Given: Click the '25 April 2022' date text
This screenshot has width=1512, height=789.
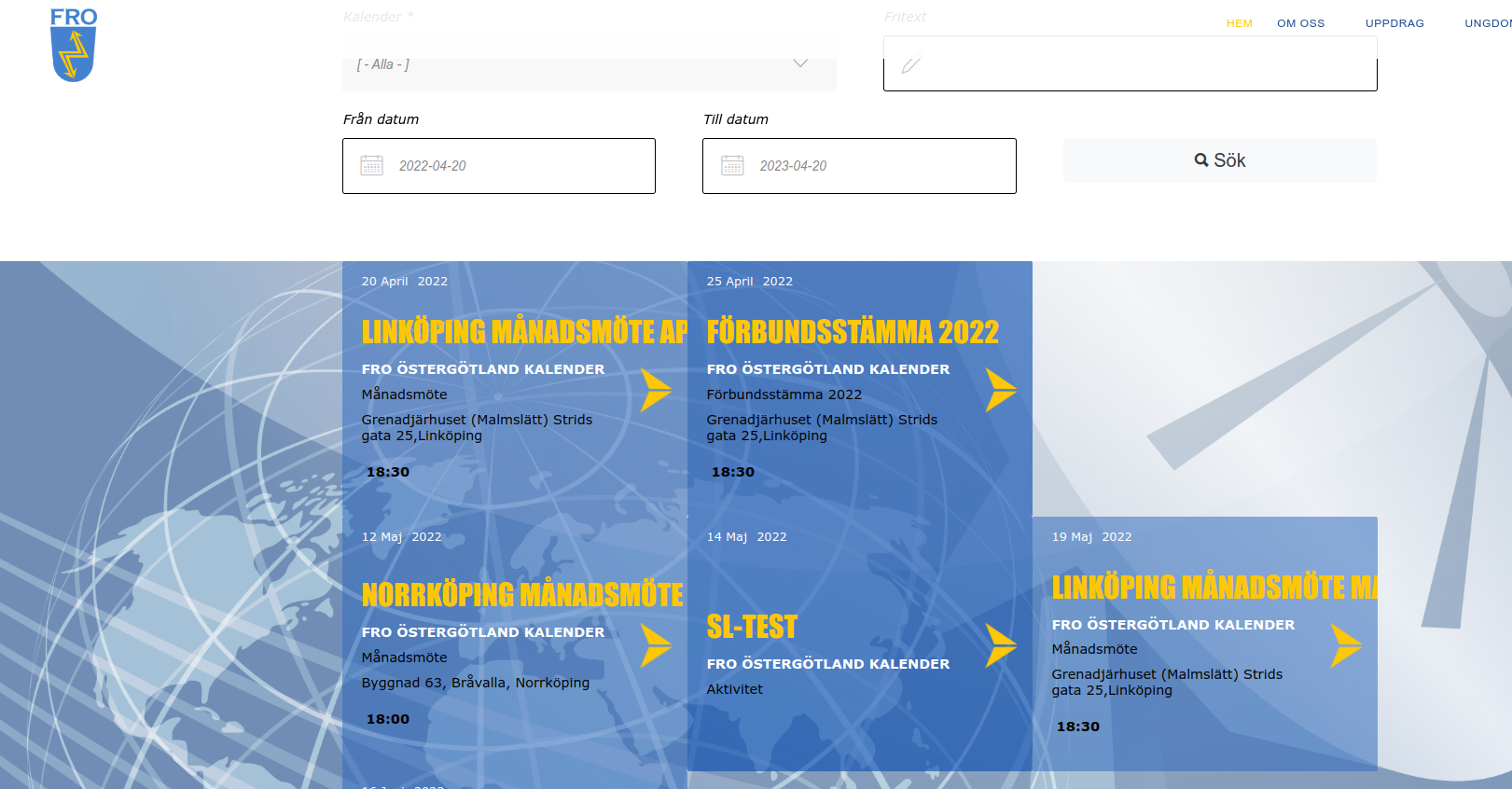Looking at the screenshot, I should [x=750, y=282].
